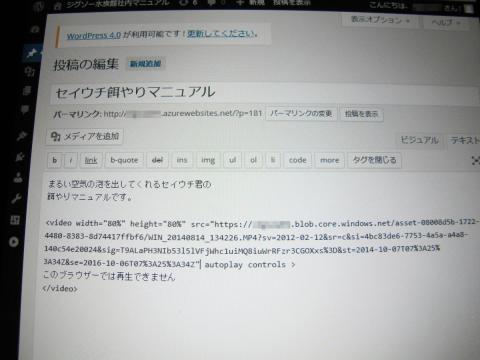
Task: Open the WordPress 4.0 link
Action: coord(94,35)
